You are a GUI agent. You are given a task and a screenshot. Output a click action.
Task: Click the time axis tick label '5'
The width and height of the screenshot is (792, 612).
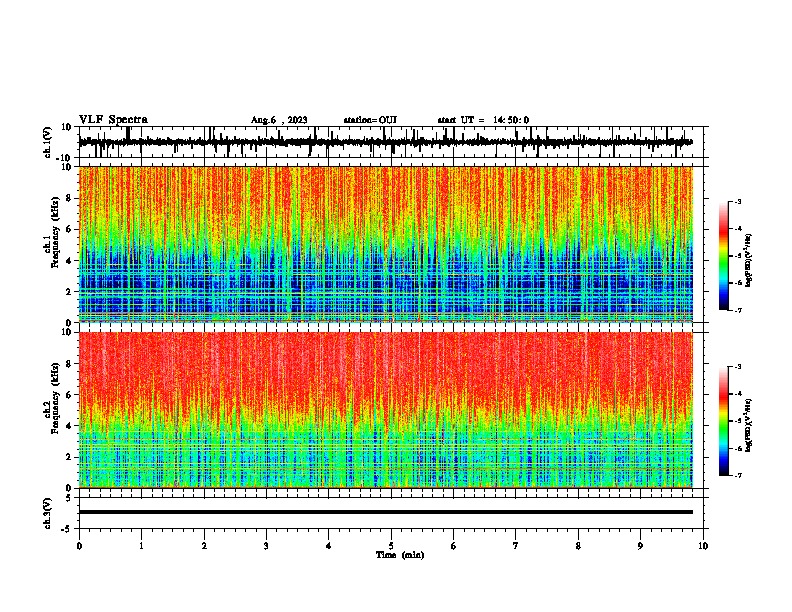[x=391, y=546]
